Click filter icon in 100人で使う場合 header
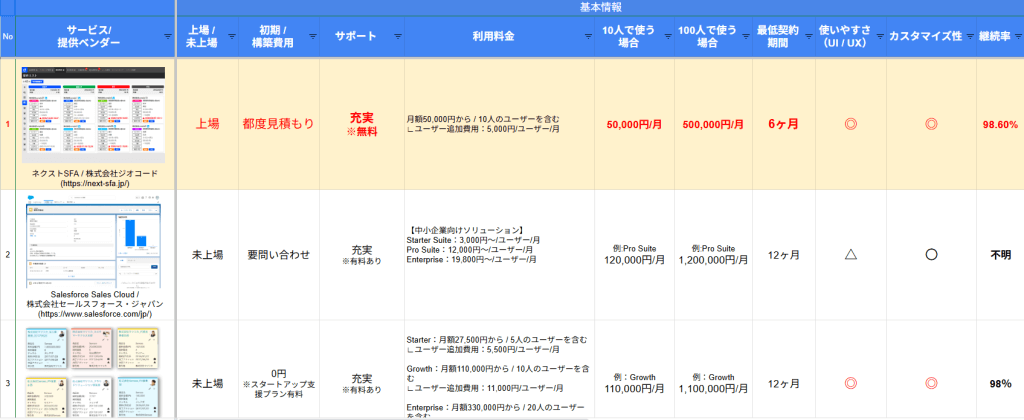Image resolution: width=1024 pixels, height=420 pixels. (x=744, y=37)
